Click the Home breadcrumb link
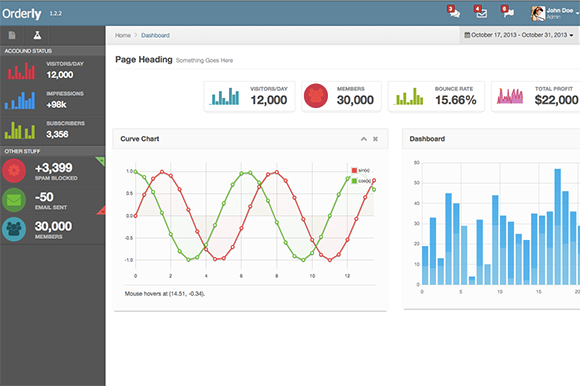The image size is (580, 386). click(123, 35)
